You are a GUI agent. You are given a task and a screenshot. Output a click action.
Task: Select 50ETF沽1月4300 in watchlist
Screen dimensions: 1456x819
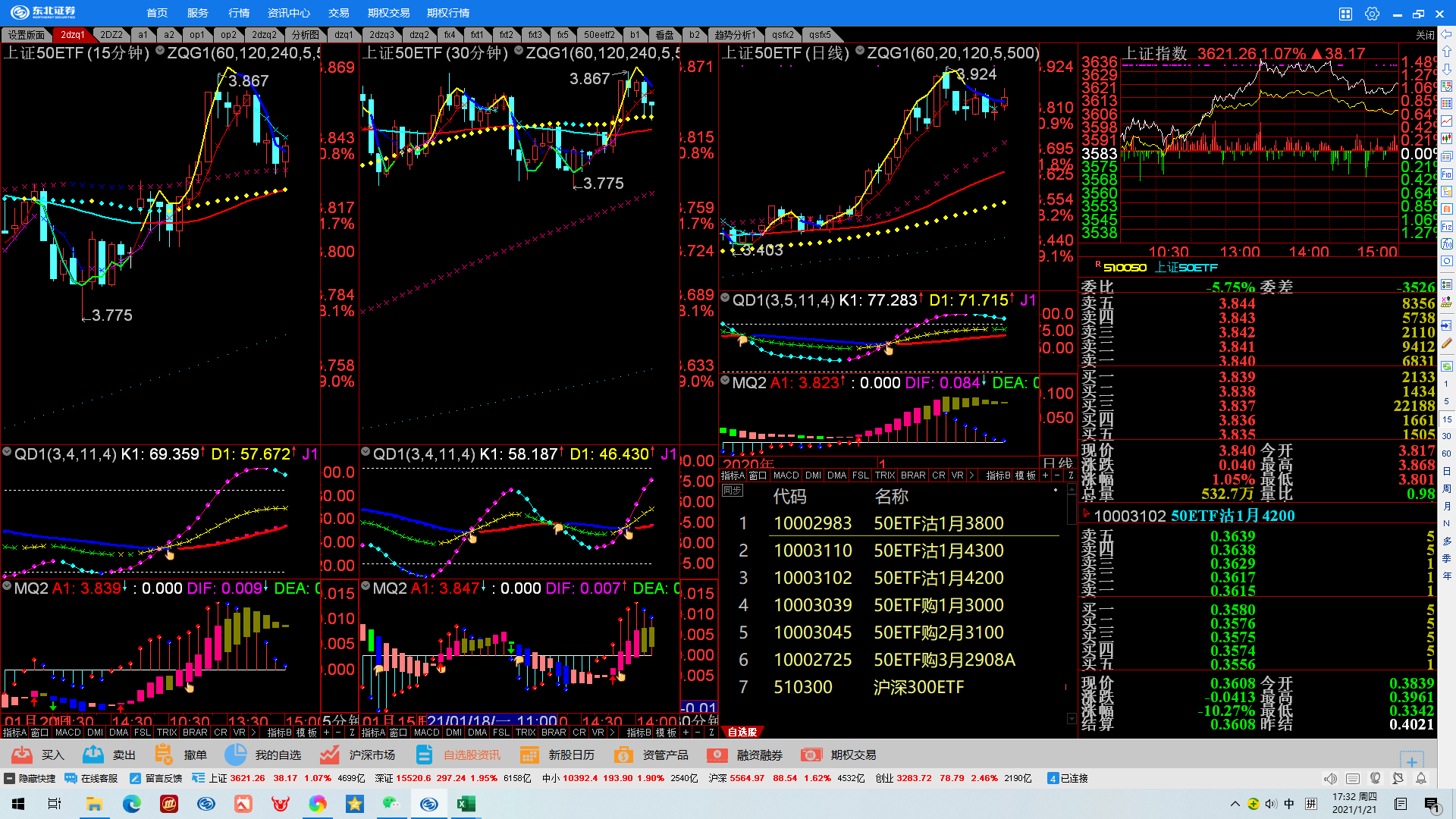point(938,551)
